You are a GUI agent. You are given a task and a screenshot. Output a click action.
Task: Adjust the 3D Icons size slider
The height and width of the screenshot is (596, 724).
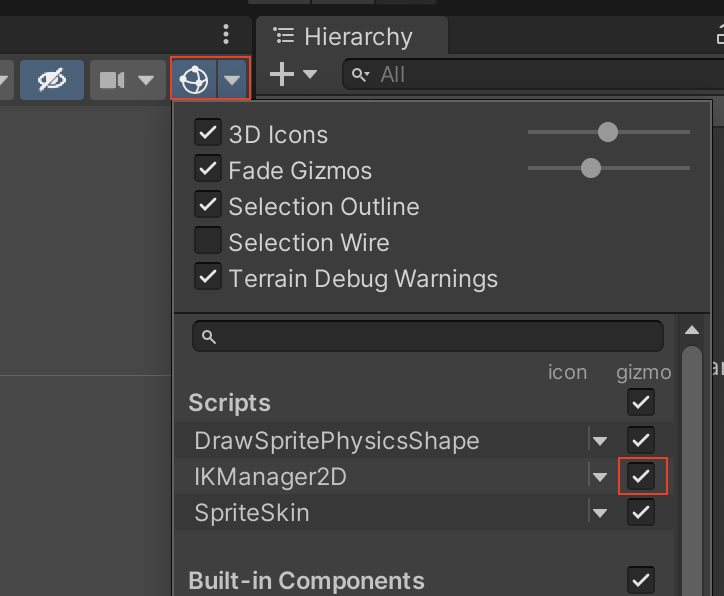(x=607, y=132)
